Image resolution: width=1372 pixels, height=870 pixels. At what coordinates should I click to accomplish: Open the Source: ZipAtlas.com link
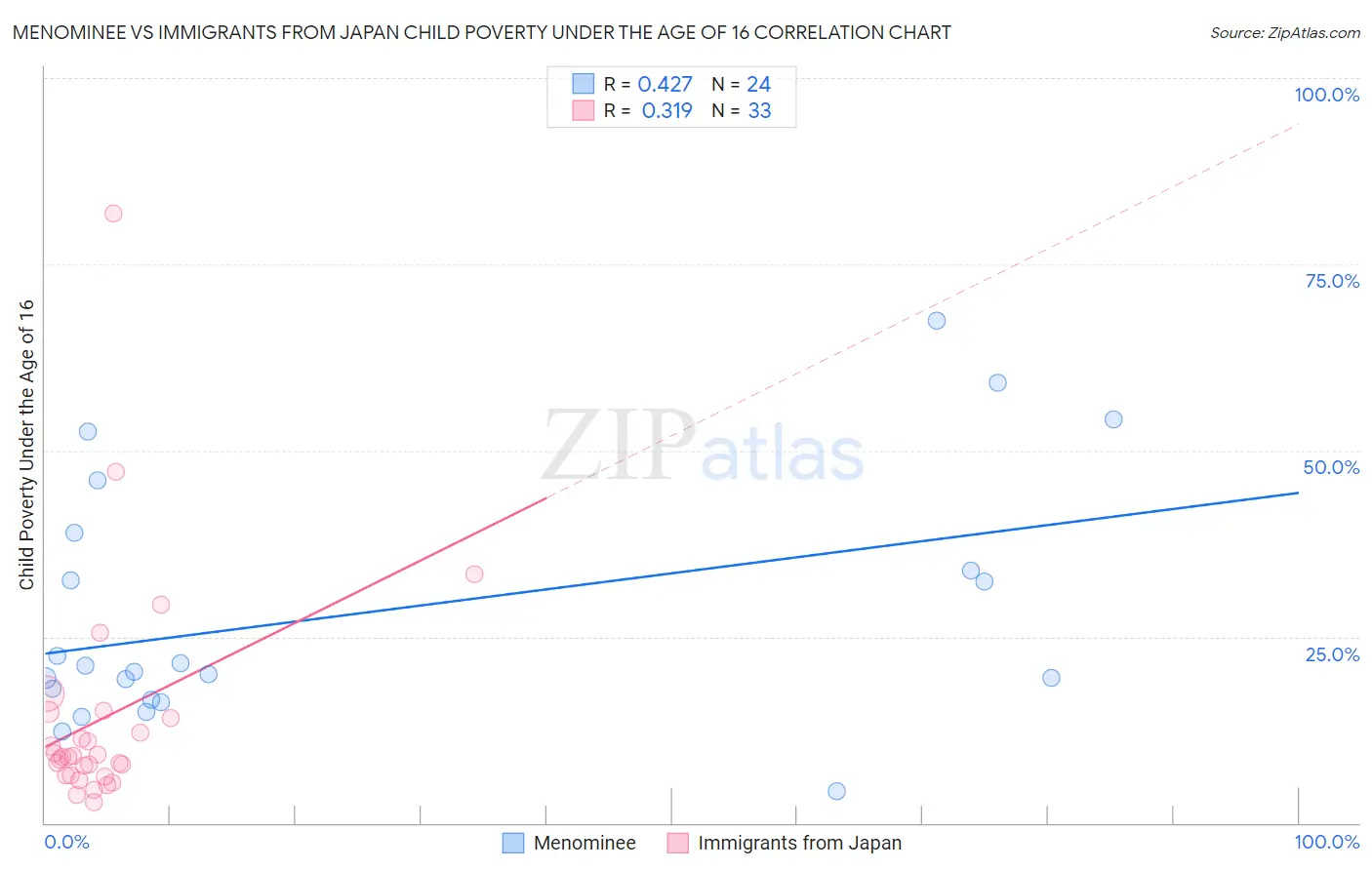1285,32
